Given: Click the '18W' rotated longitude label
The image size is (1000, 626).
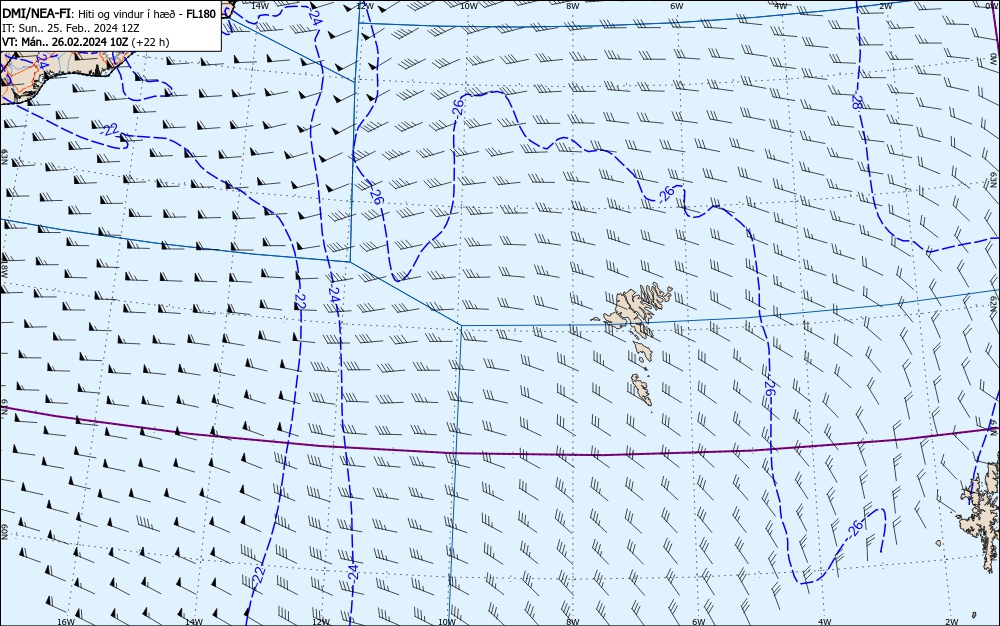Looking at the screenshot, I should [4, 269].
